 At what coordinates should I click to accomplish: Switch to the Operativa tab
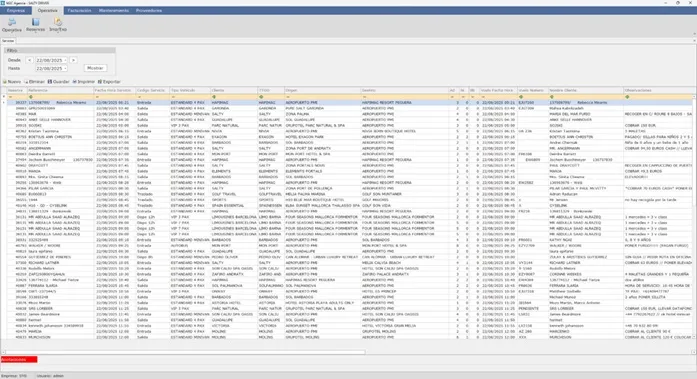[48, 10]
